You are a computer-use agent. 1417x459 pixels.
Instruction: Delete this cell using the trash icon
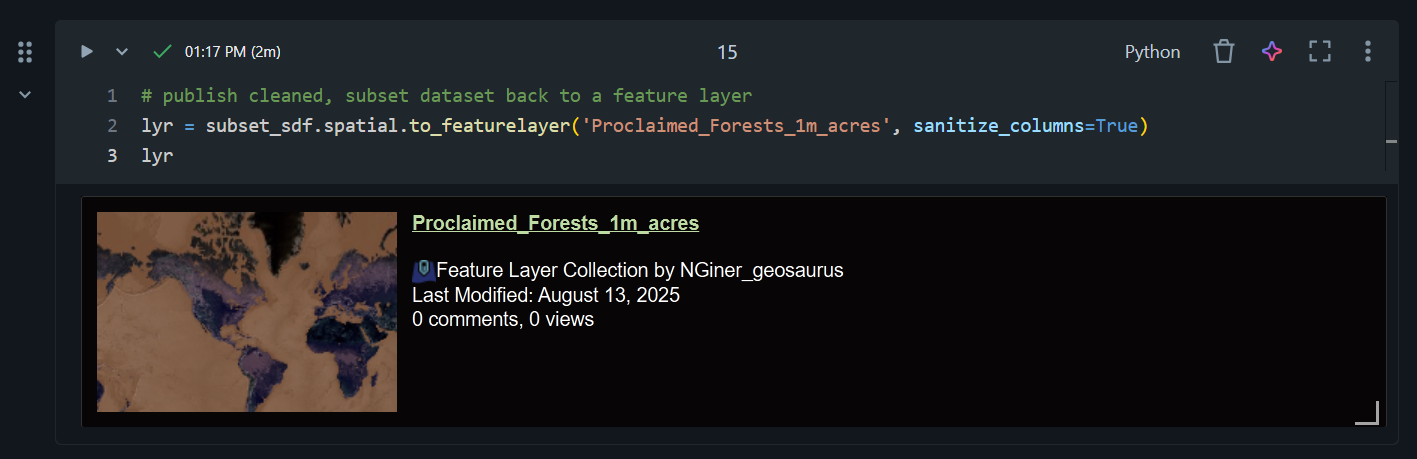[x=1224, y=52]
